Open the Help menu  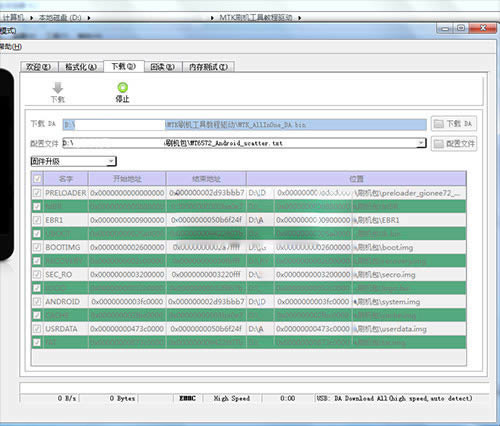click(x=11, y=47)
